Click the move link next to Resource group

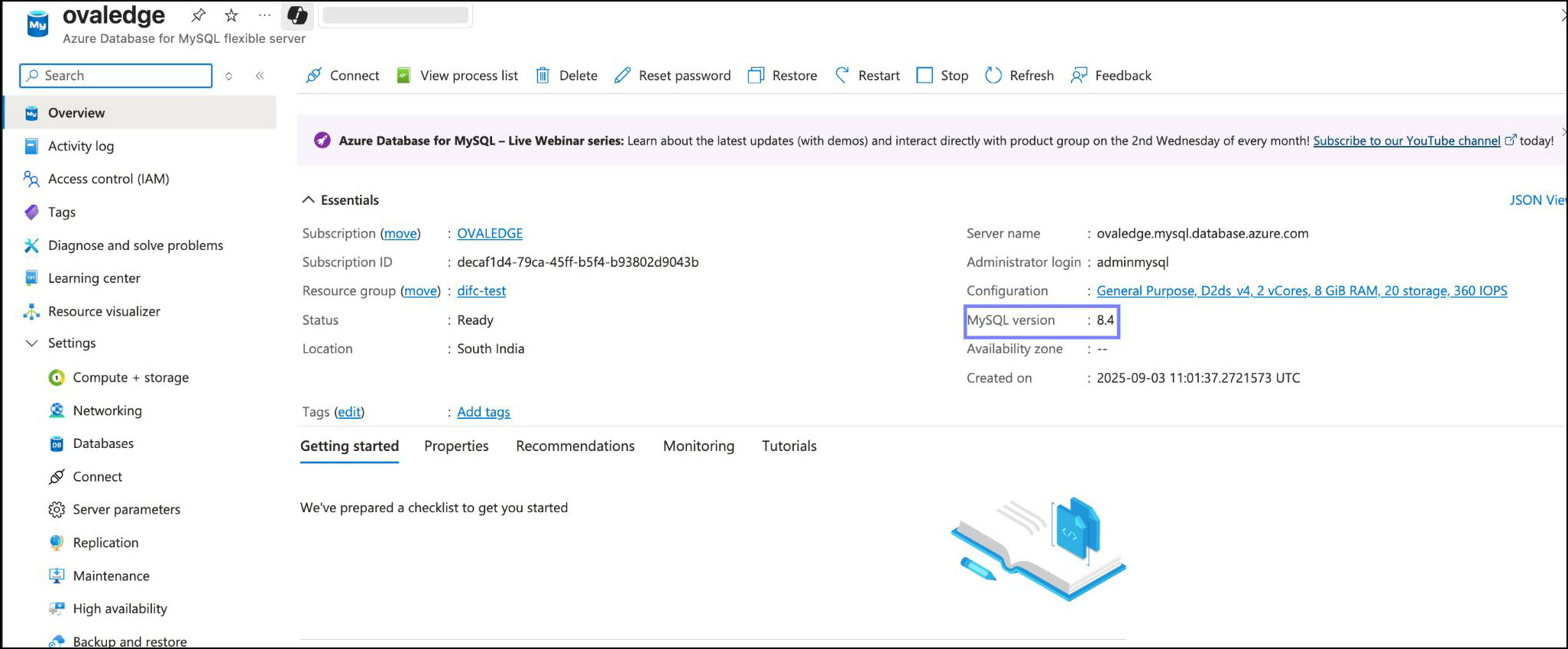click(421, 290)
